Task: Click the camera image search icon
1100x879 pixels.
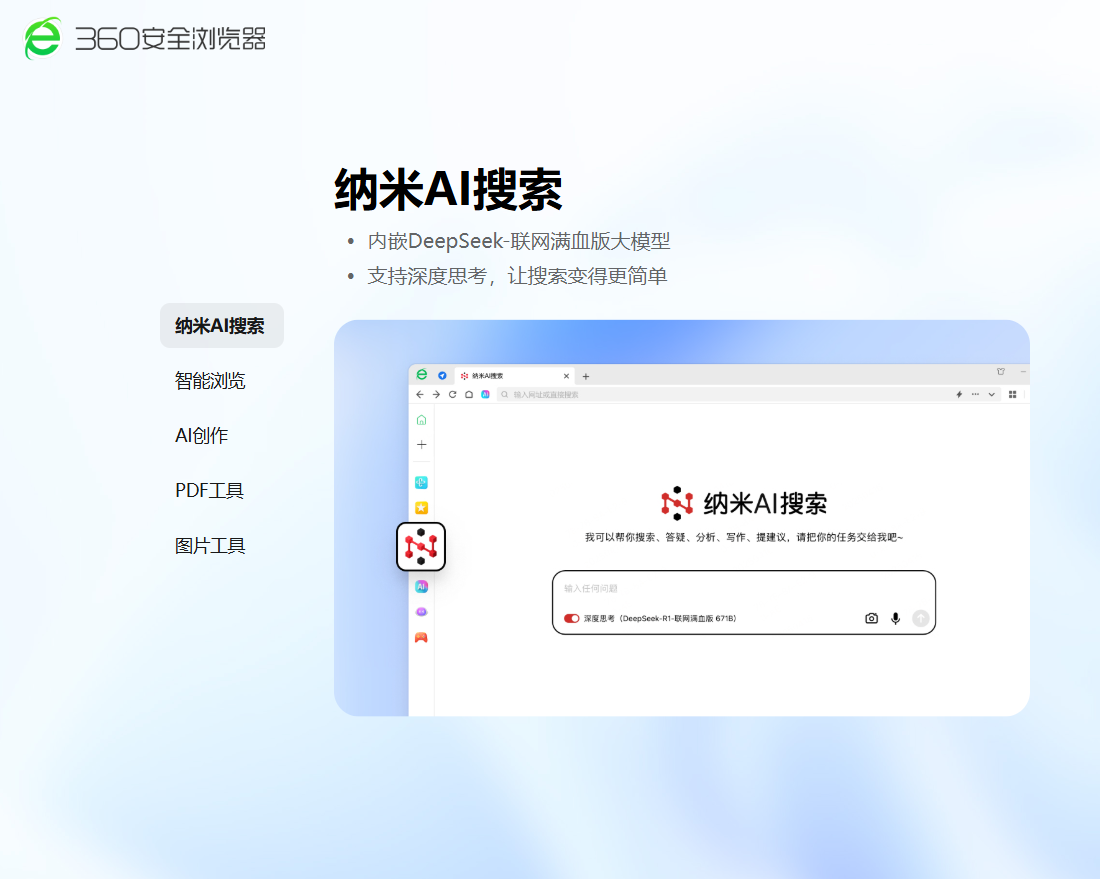Action: 871,618
